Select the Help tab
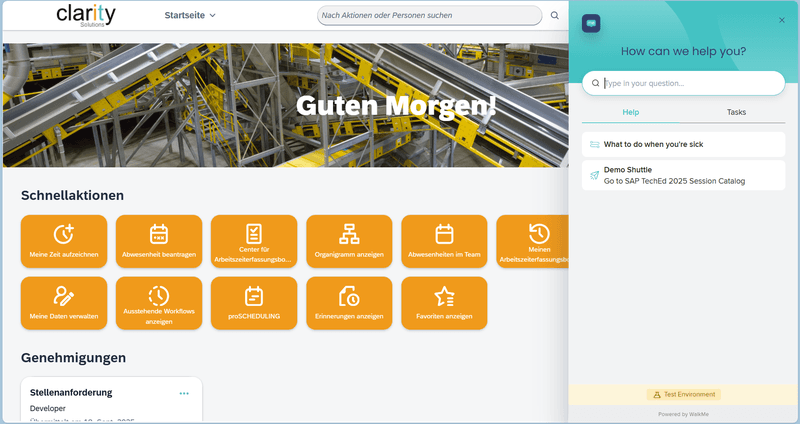This screenshot has height=424, width=800. click(x=631, y=112)
